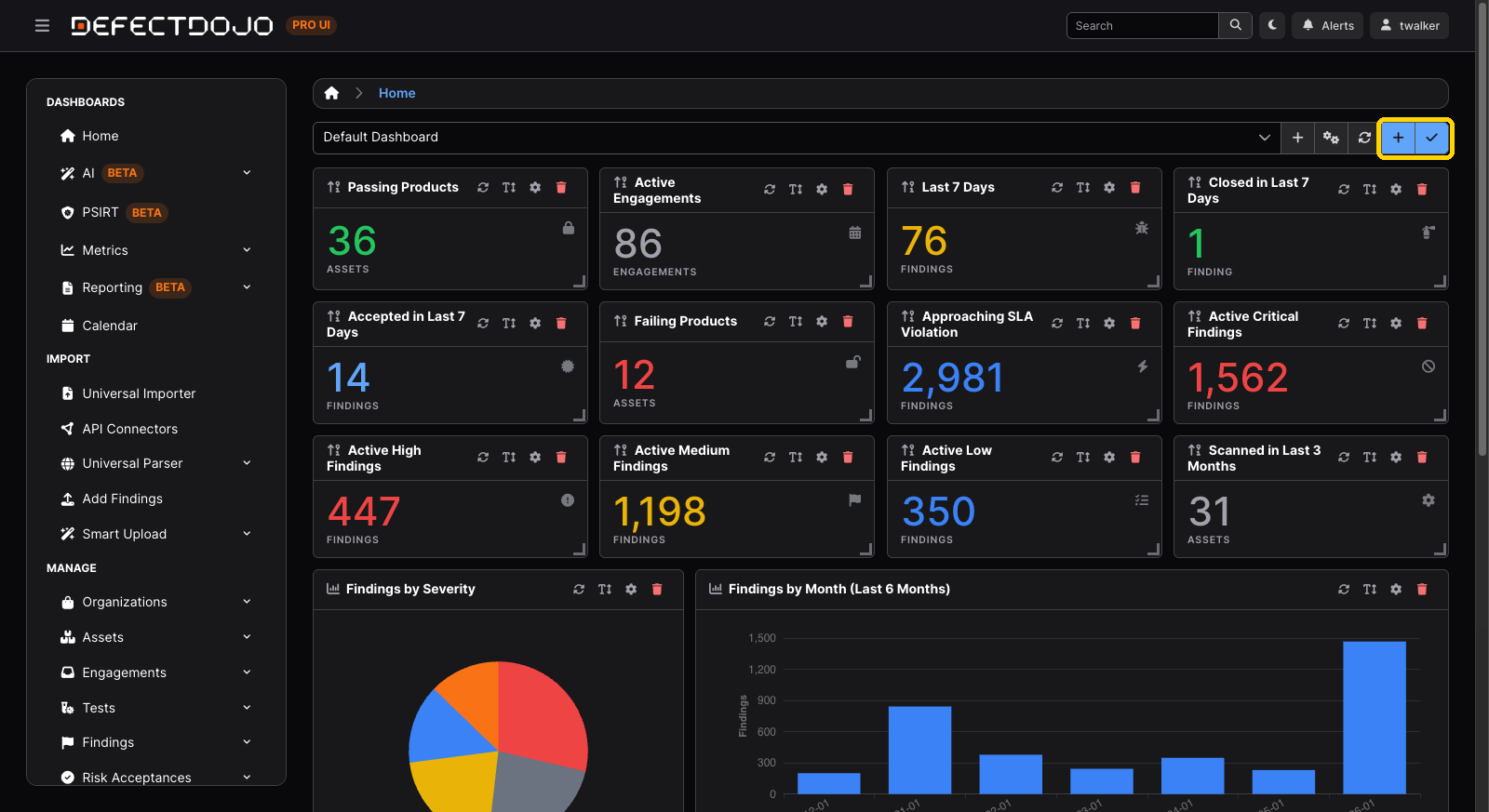Expand the Smart Upload submenu

pyautogui.click(x=156, y=534)
